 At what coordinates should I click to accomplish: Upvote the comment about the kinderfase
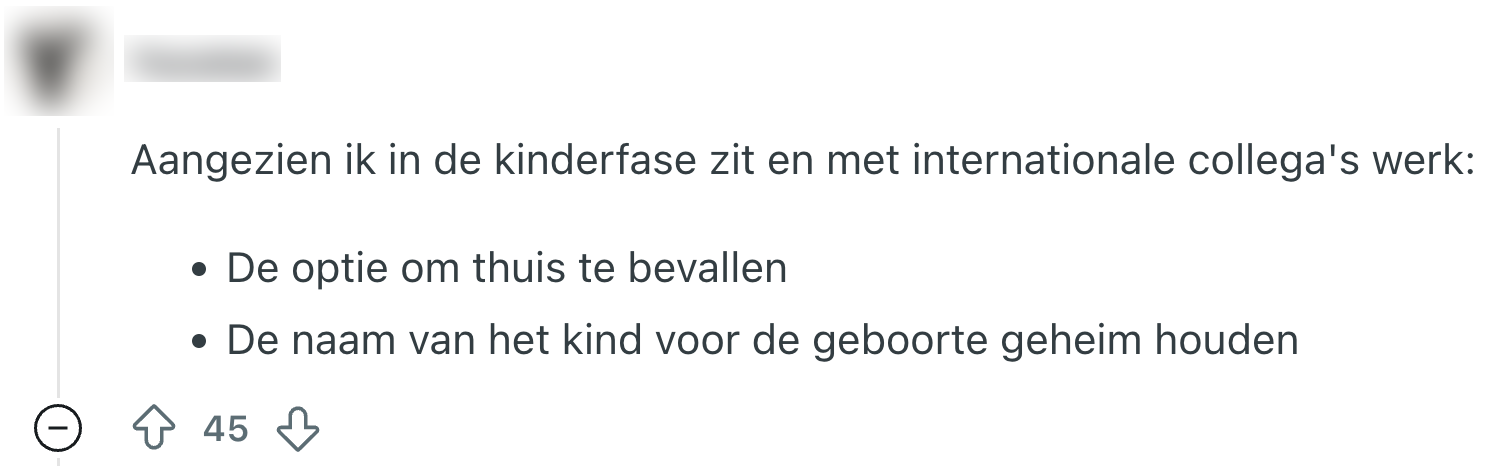(153, 430)
